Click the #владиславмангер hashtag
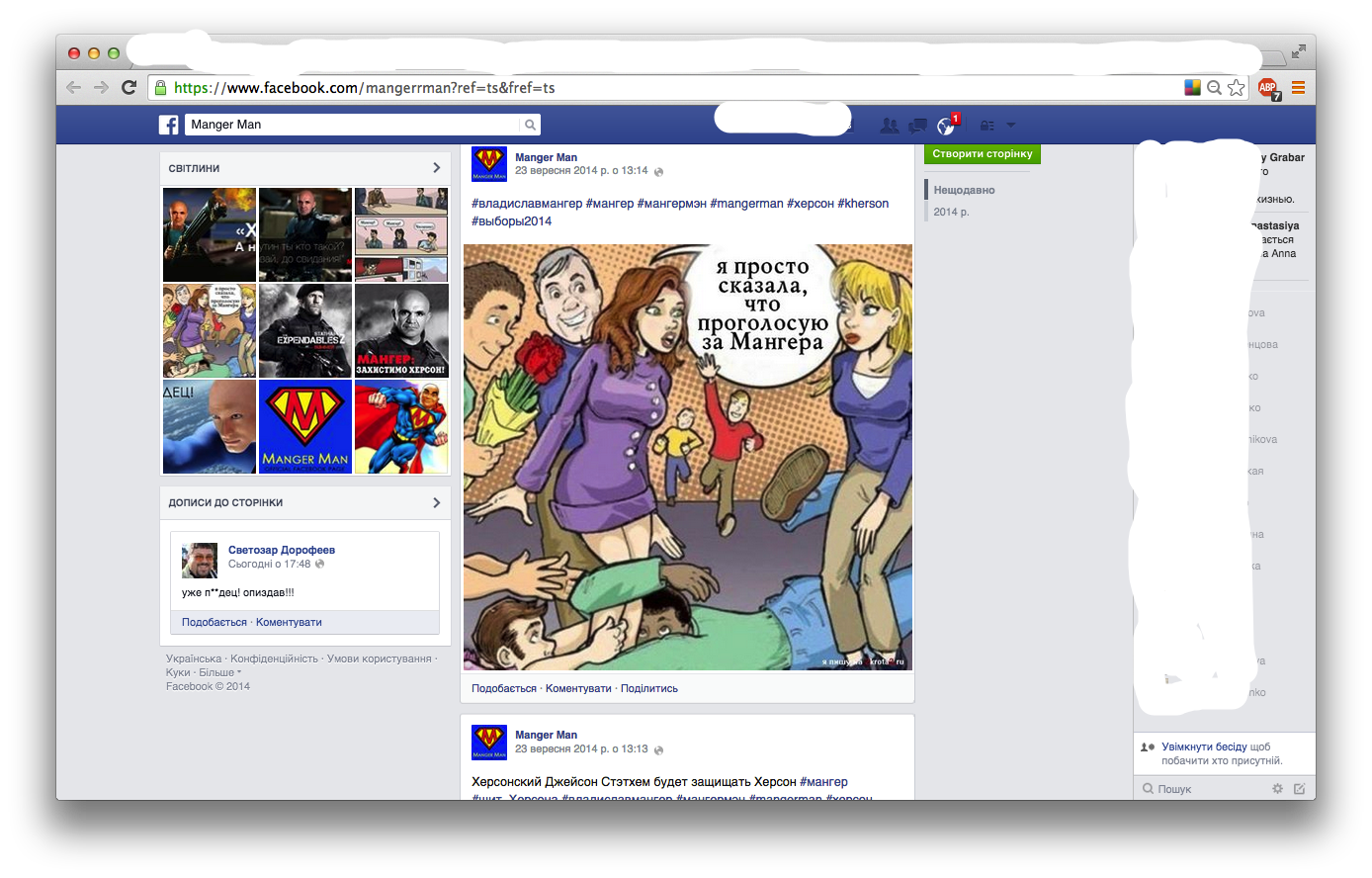The image size is (1372, 878). pyautogui.click(x=527, y=204)
